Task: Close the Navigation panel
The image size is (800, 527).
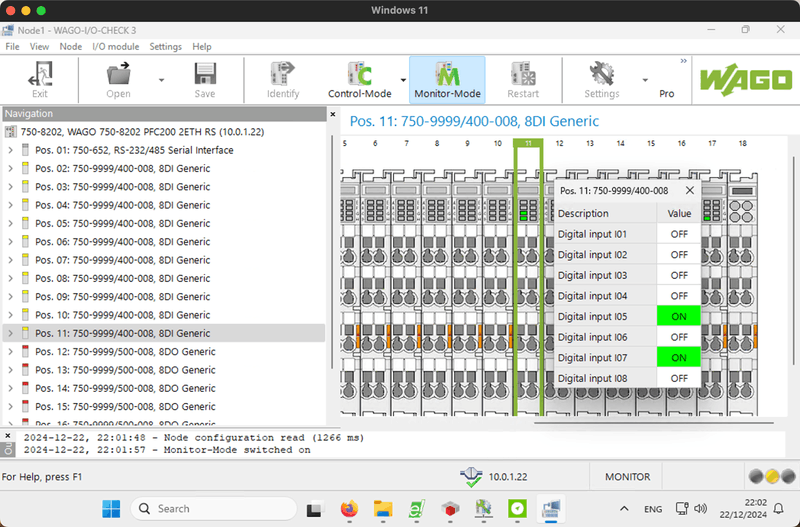Action: [x=333, y=114]
